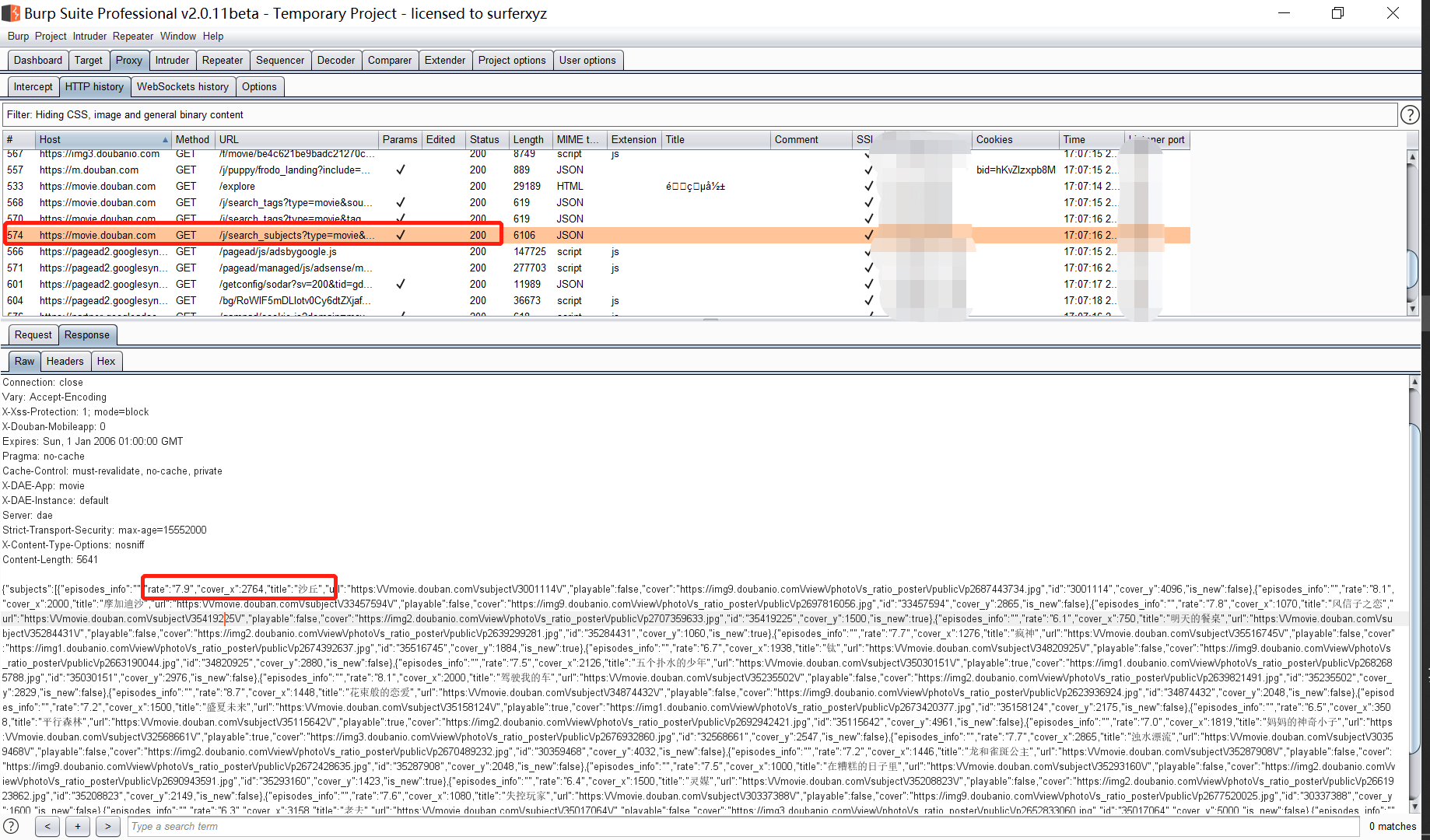
Task: Switch to the Repeater tool tab
Action: (x=223, y=60)
